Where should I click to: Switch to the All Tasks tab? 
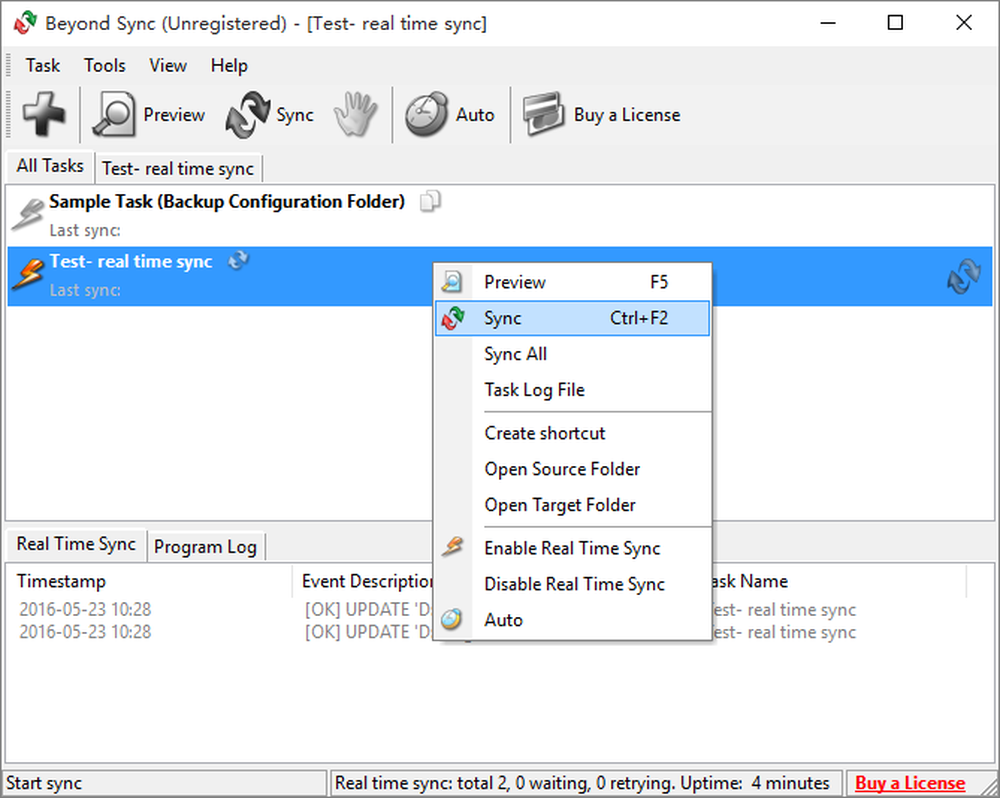(49, 166)
